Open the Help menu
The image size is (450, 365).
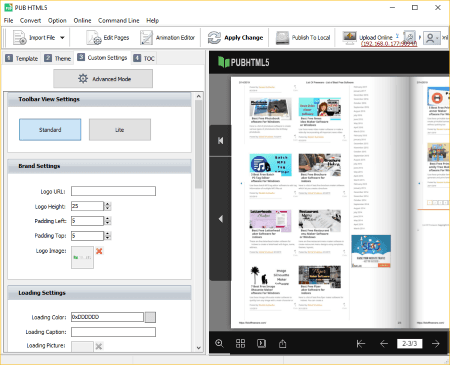coord(152,20)
